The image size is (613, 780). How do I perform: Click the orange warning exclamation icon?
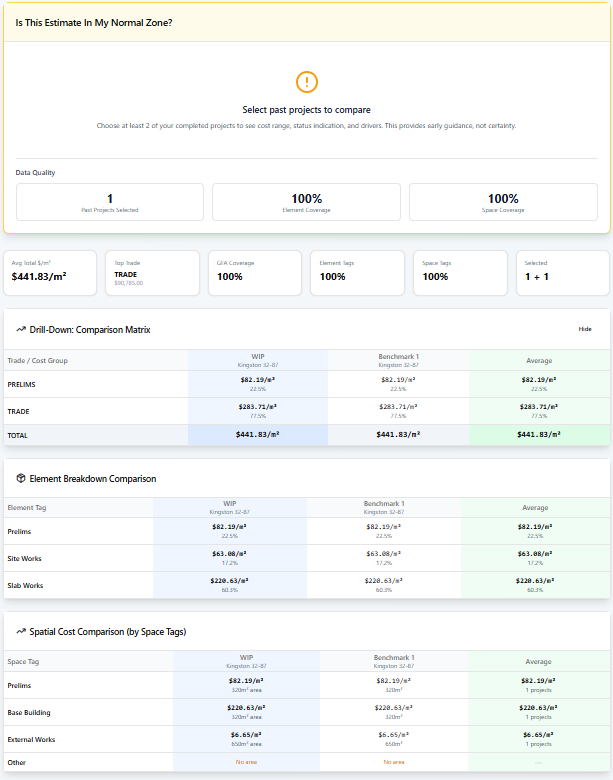(x=306, y=82)
